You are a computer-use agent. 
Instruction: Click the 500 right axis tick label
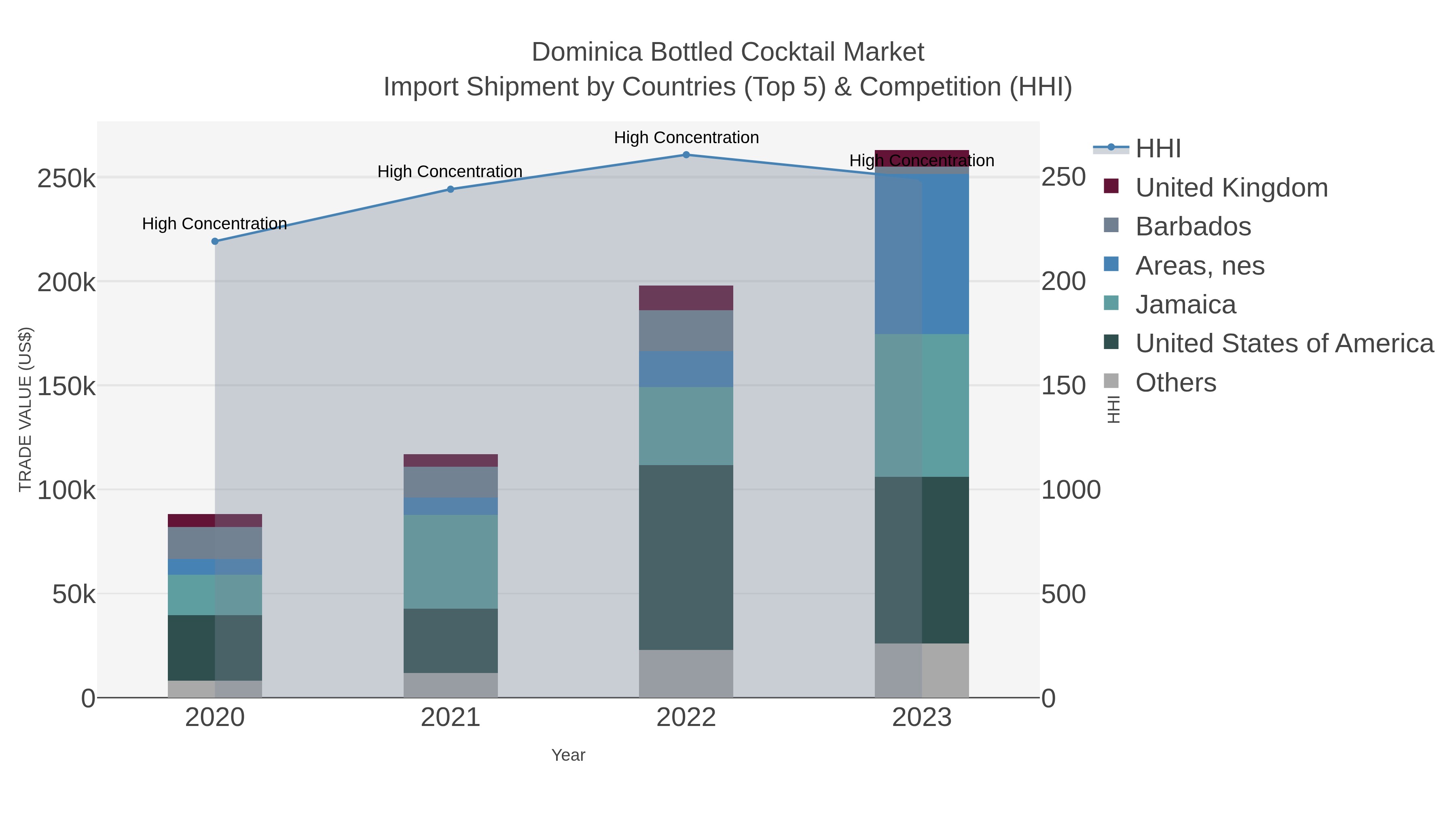(x=1064, y=594)
